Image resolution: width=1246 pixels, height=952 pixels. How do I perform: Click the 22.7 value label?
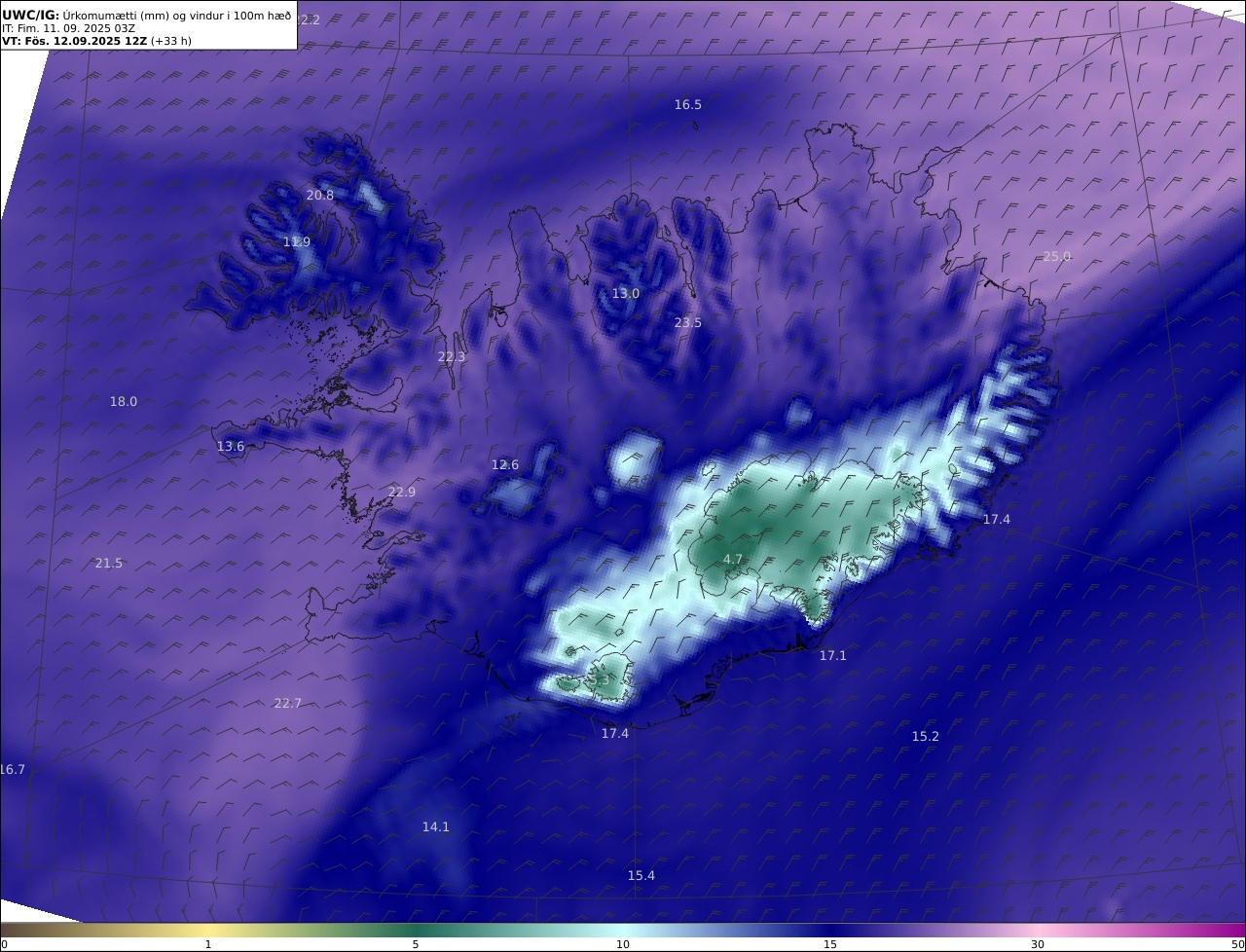(288, 703)
